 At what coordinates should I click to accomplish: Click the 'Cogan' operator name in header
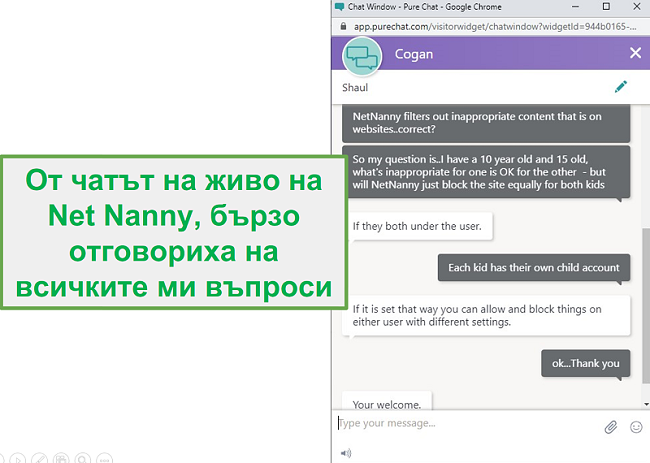pos(414,54)
